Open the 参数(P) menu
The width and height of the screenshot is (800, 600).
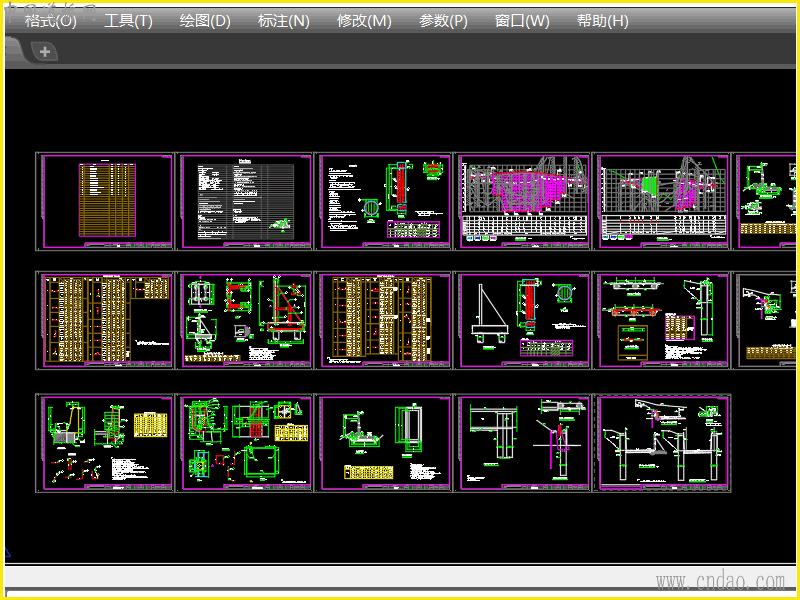[443, 21]
